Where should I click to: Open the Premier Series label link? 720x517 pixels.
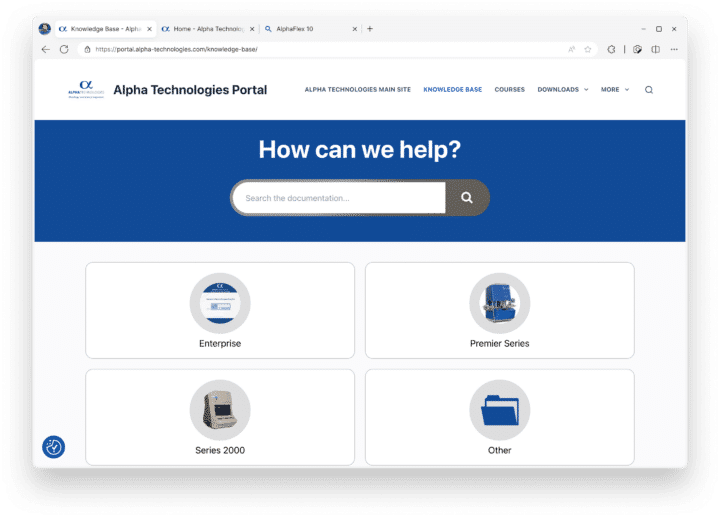(500, 343)
